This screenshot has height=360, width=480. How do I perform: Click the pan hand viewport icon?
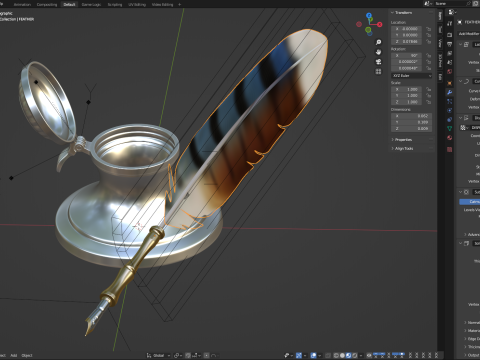(378, 52)
